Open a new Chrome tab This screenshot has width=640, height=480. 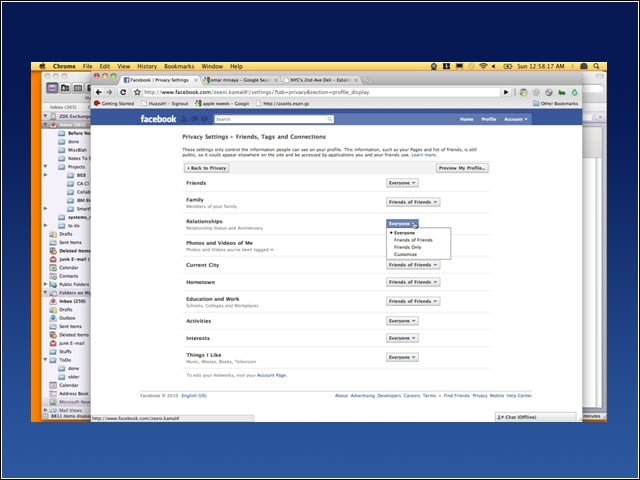(x=367, y=80)
